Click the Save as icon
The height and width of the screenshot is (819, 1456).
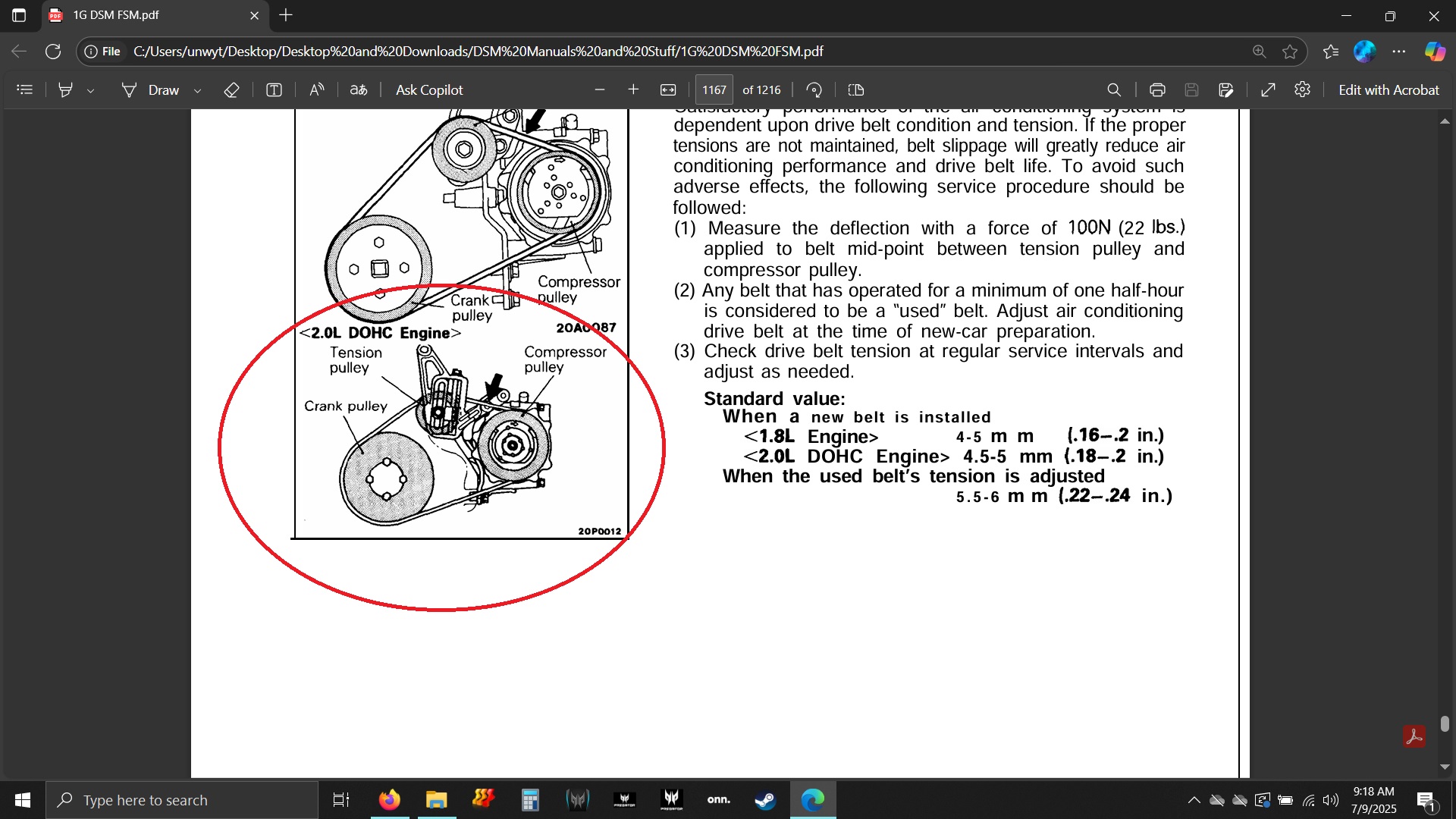point(1226,89)
